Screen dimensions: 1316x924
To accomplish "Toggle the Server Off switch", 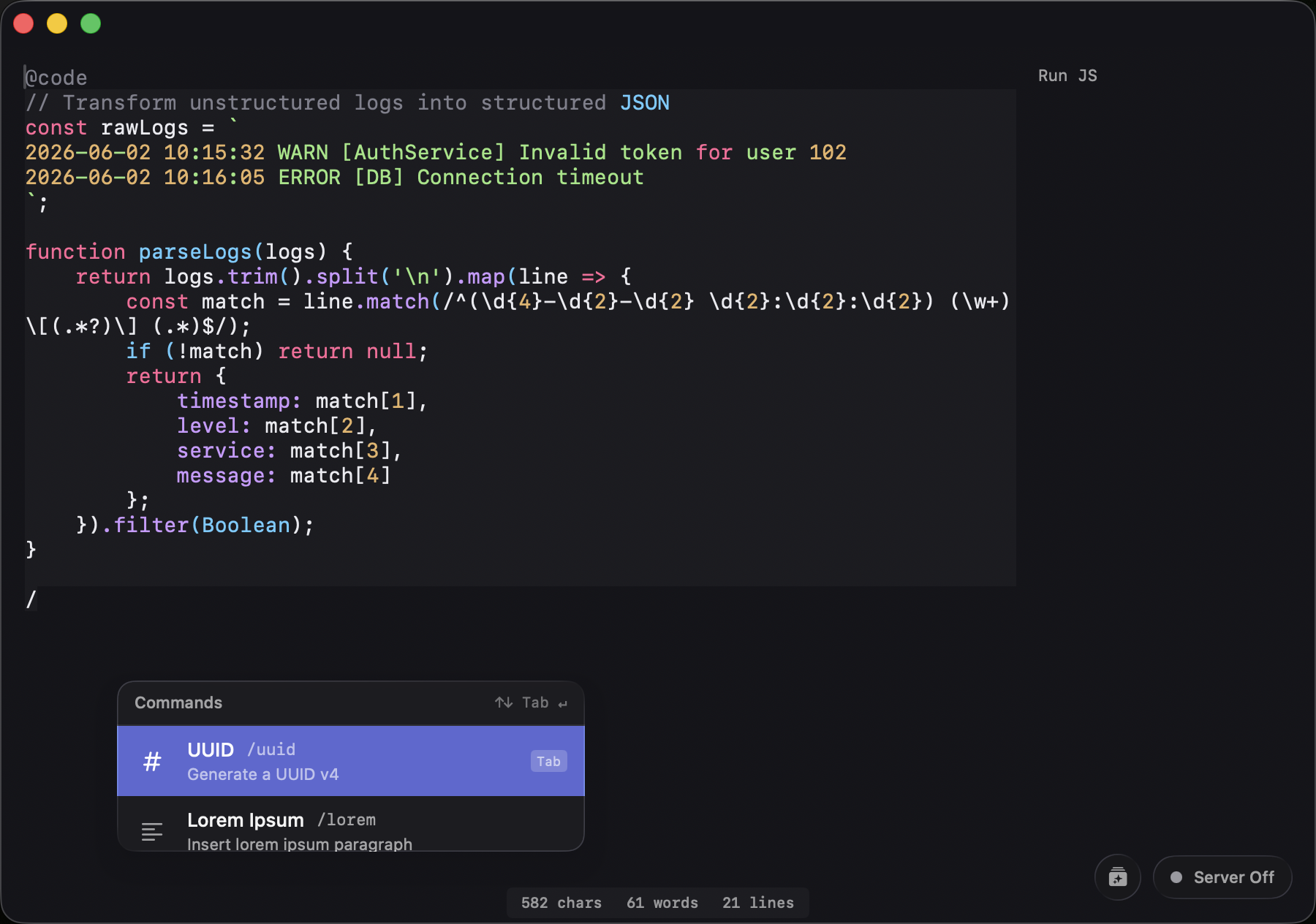I will point(1222,877).
